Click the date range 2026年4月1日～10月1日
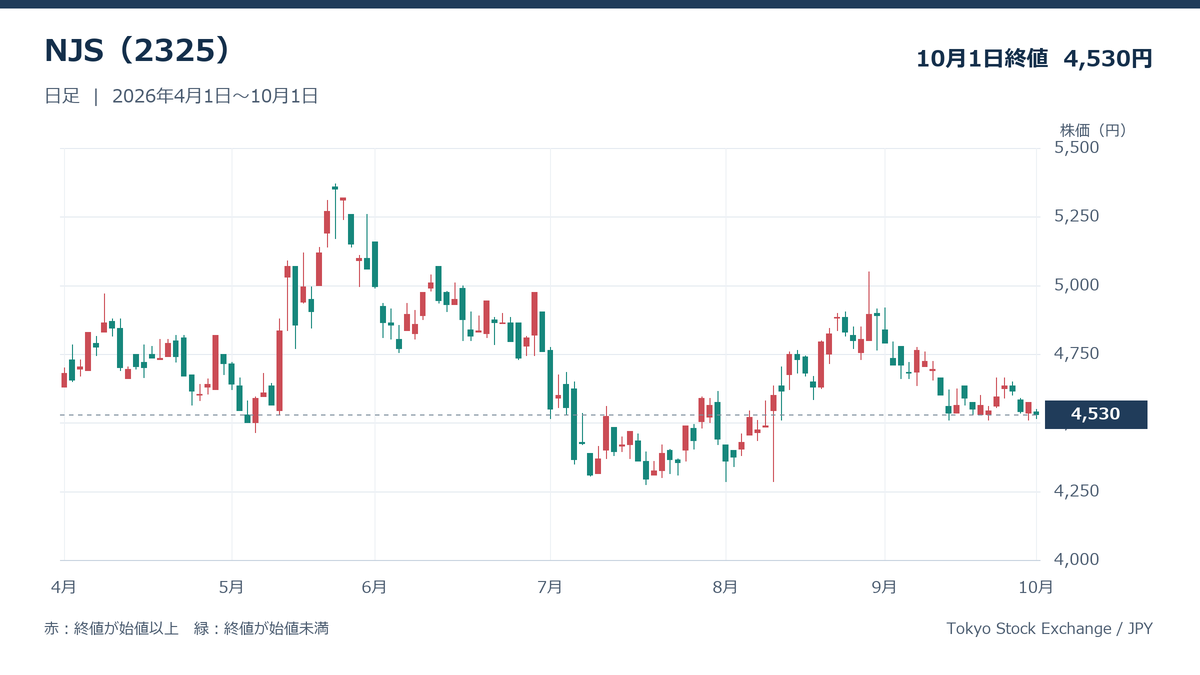 tap(215, 96)
